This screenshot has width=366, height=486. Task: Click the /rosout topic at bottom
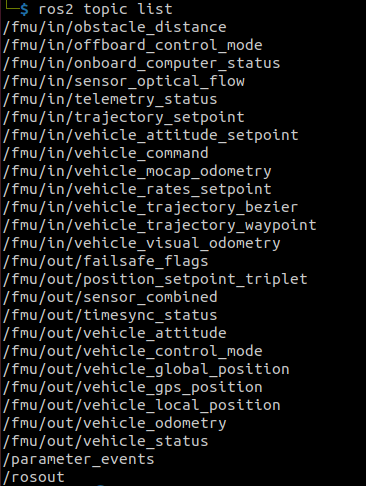[34, 477]
